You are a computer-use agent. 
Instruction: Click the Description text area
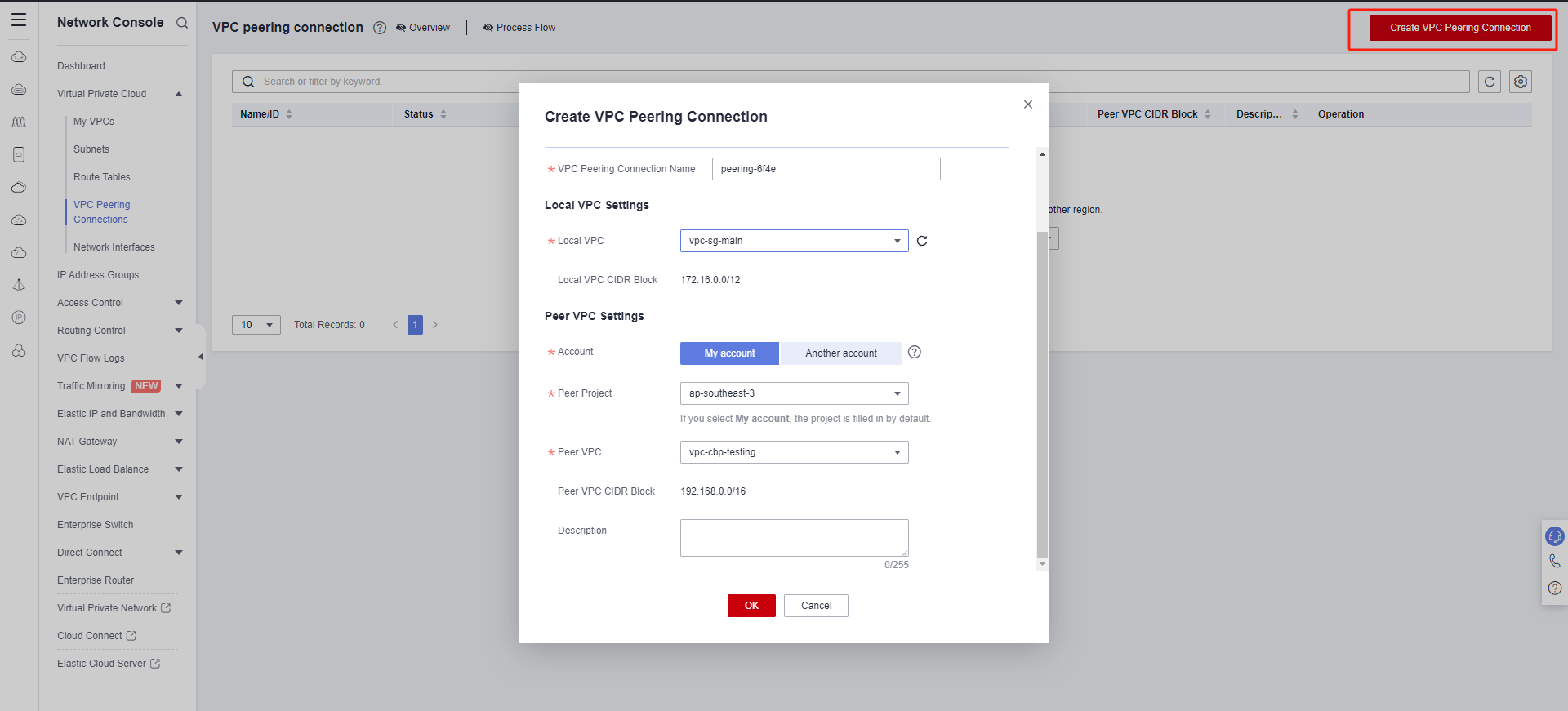coord(794,538)
